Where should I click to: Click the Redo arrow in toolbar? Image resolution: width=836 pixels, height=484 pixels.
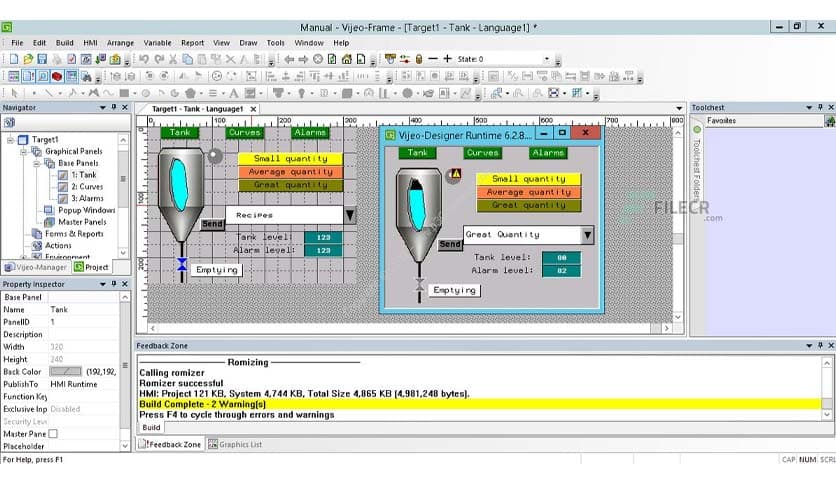(x=159, y=59)
